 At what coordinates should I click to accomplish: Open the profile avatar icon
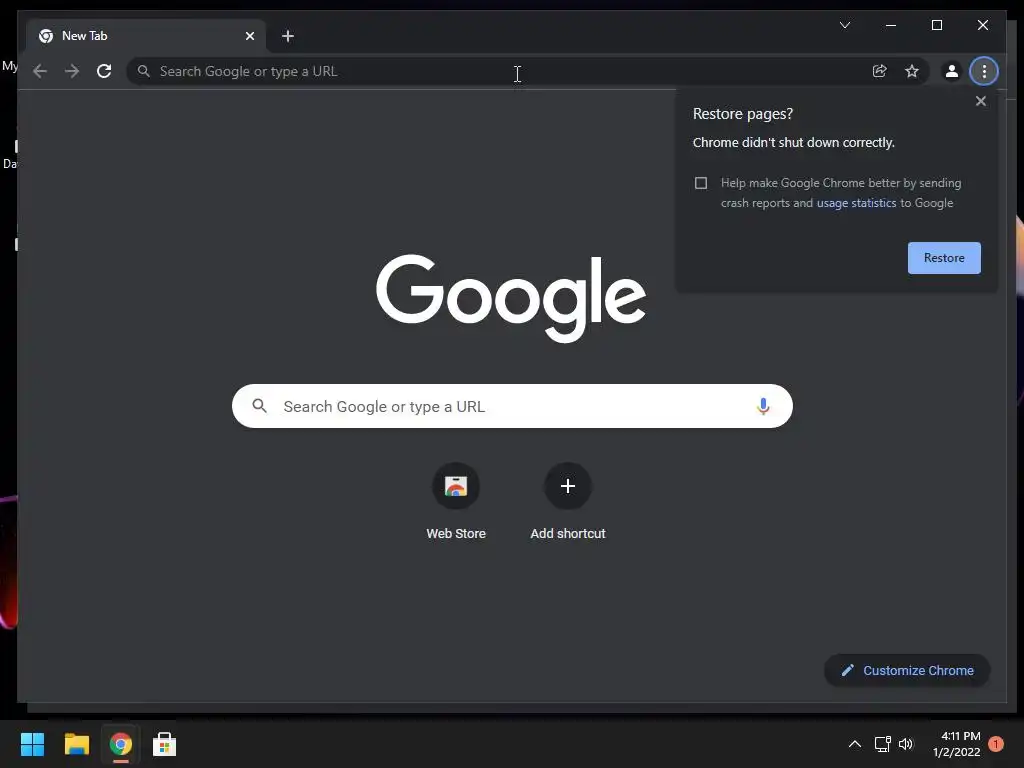[952, 71]
